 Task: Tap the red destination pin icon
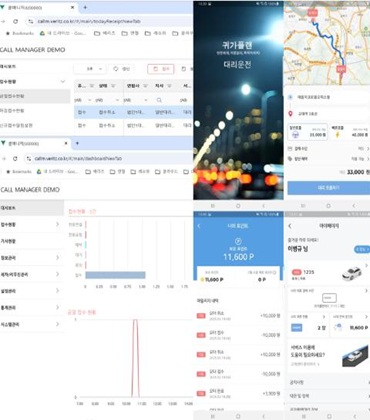click(290, 114)
